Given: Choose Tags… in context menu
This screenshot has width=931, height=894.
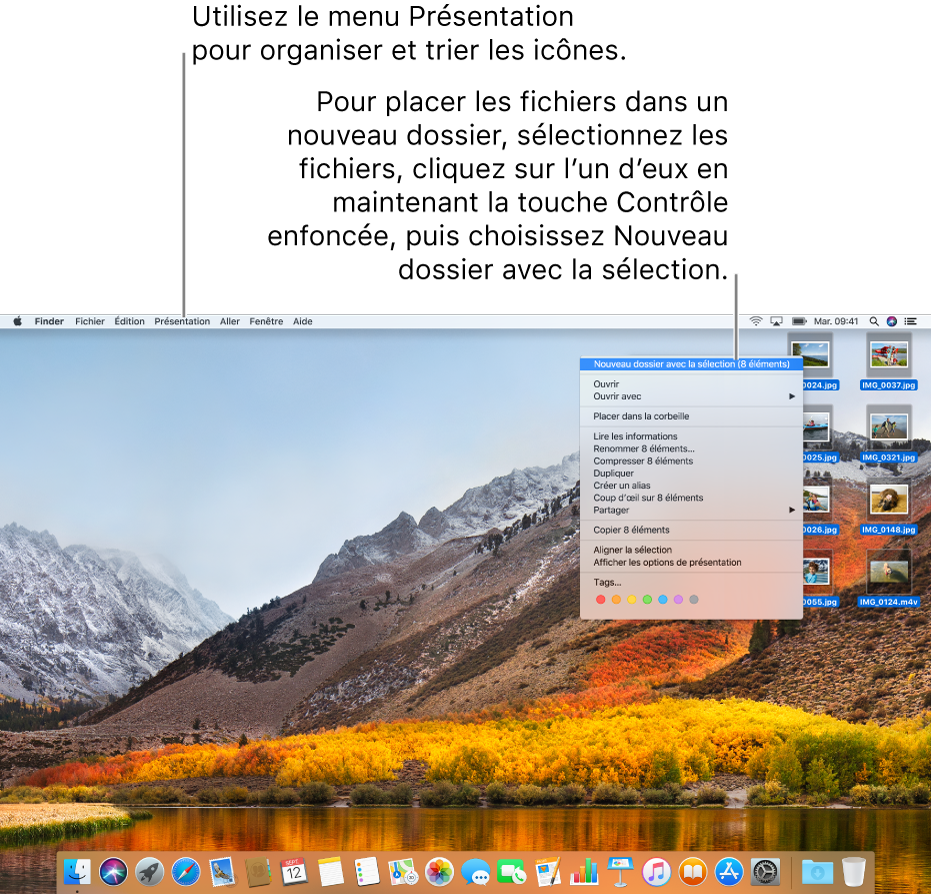Looking at the screenshot, I should pyautogui.click(x=691, y=582).
